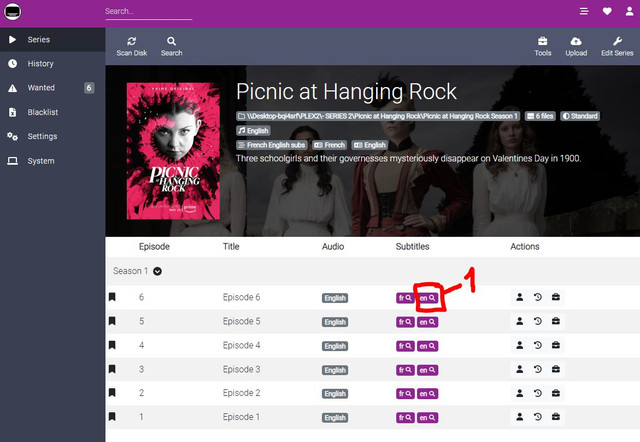Open history icon for Episode 5

tap(538, 321)
